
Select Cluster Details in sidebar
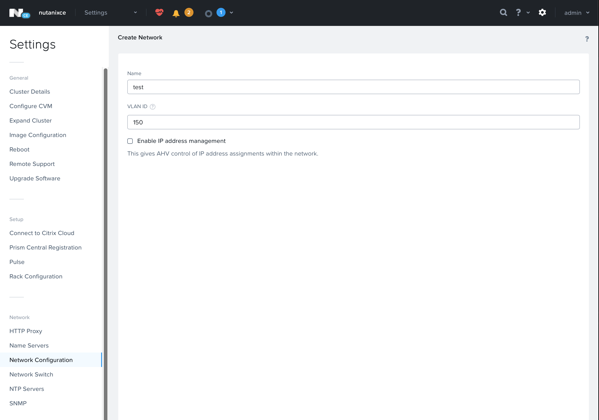pos(30,92)
